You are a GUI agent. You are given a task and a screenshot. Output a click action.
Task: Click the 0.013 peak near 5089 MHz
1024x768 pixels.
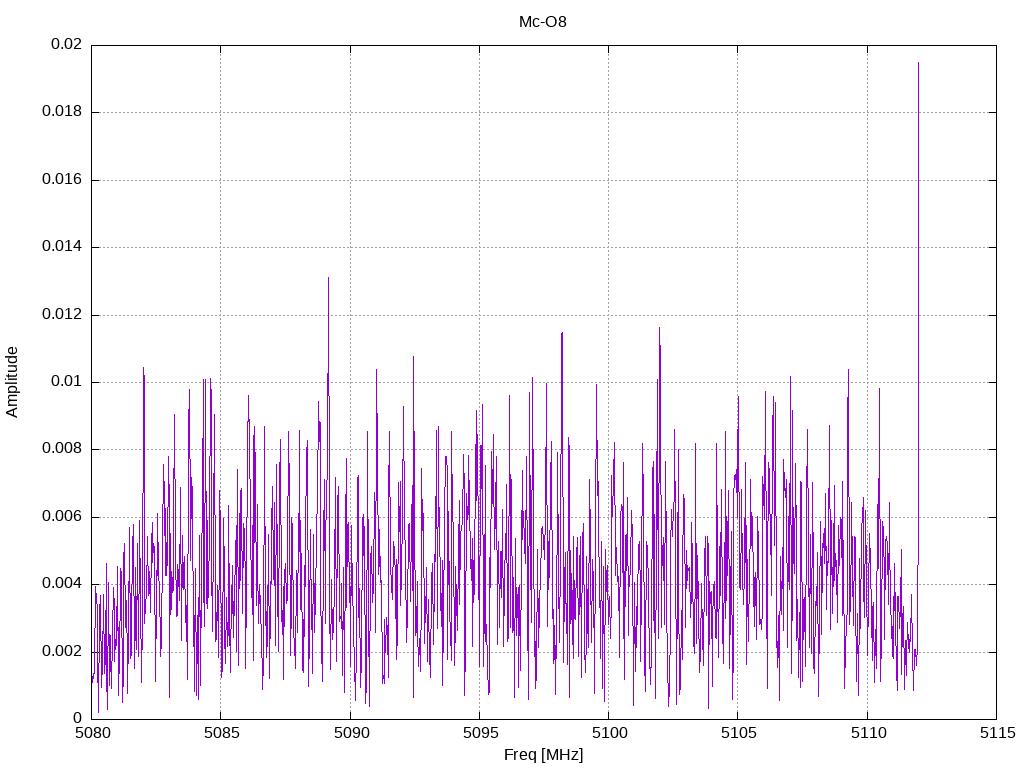pos(328,279)
